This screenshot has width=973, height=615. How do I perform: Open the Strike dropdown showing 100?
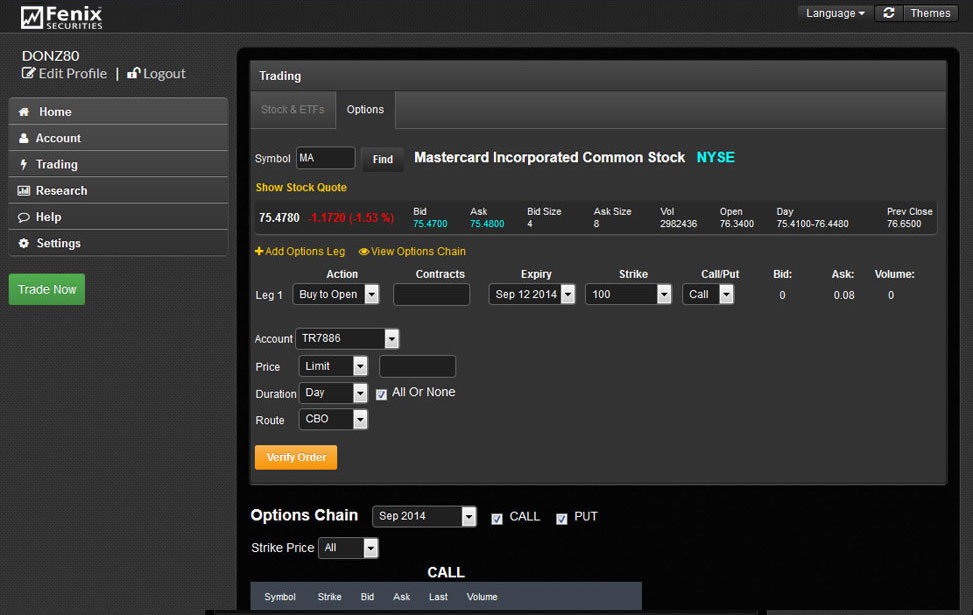pos(628,294)
